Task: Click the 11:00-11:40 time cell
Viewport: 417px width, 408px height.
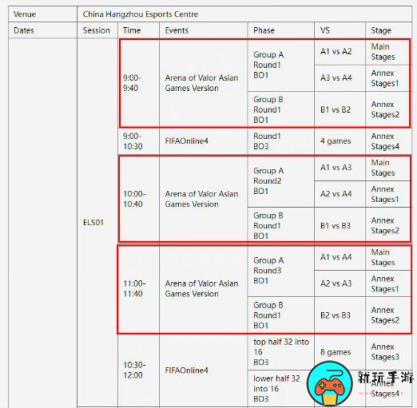Action: (139, 289)
